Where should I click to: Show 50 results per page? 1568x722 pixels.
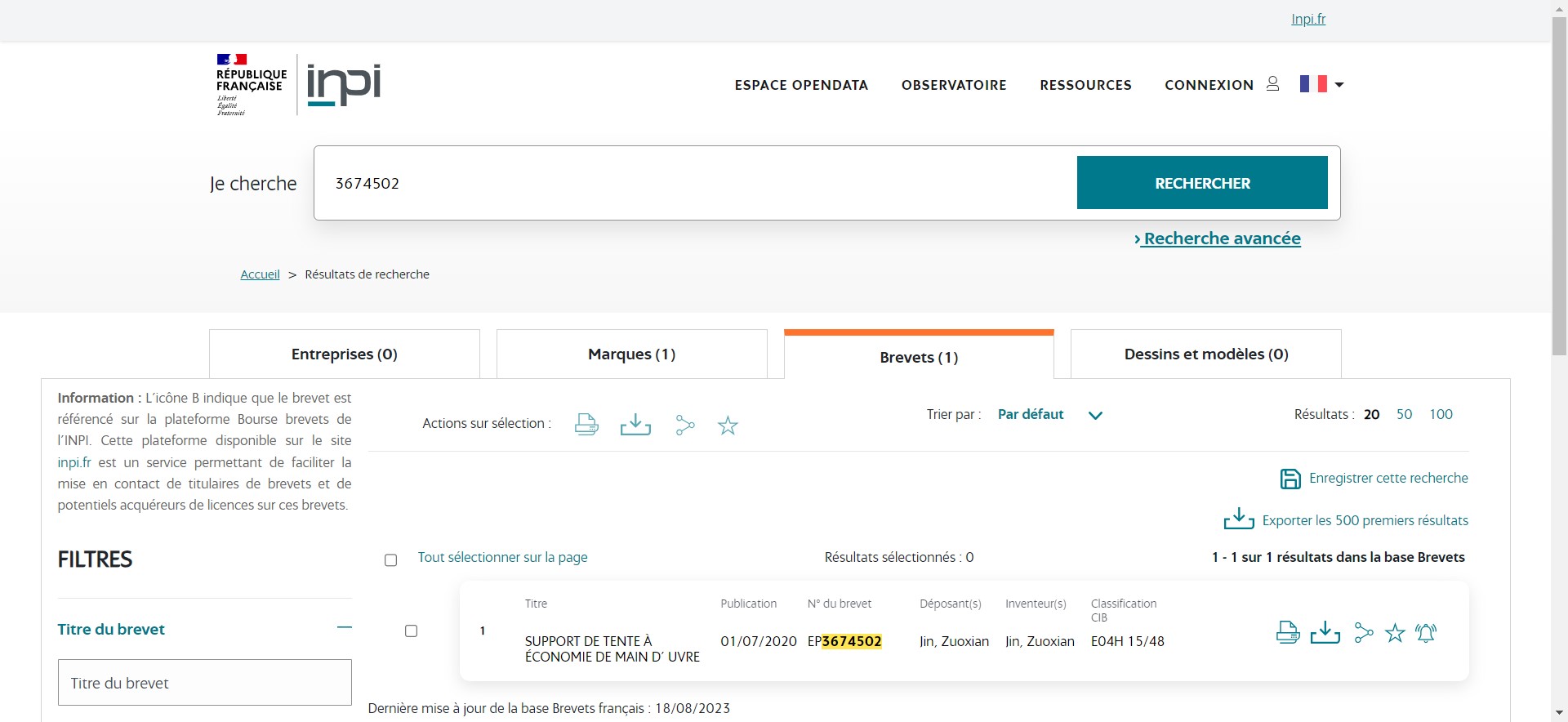pyautogui.click(x=1404, y=414)
